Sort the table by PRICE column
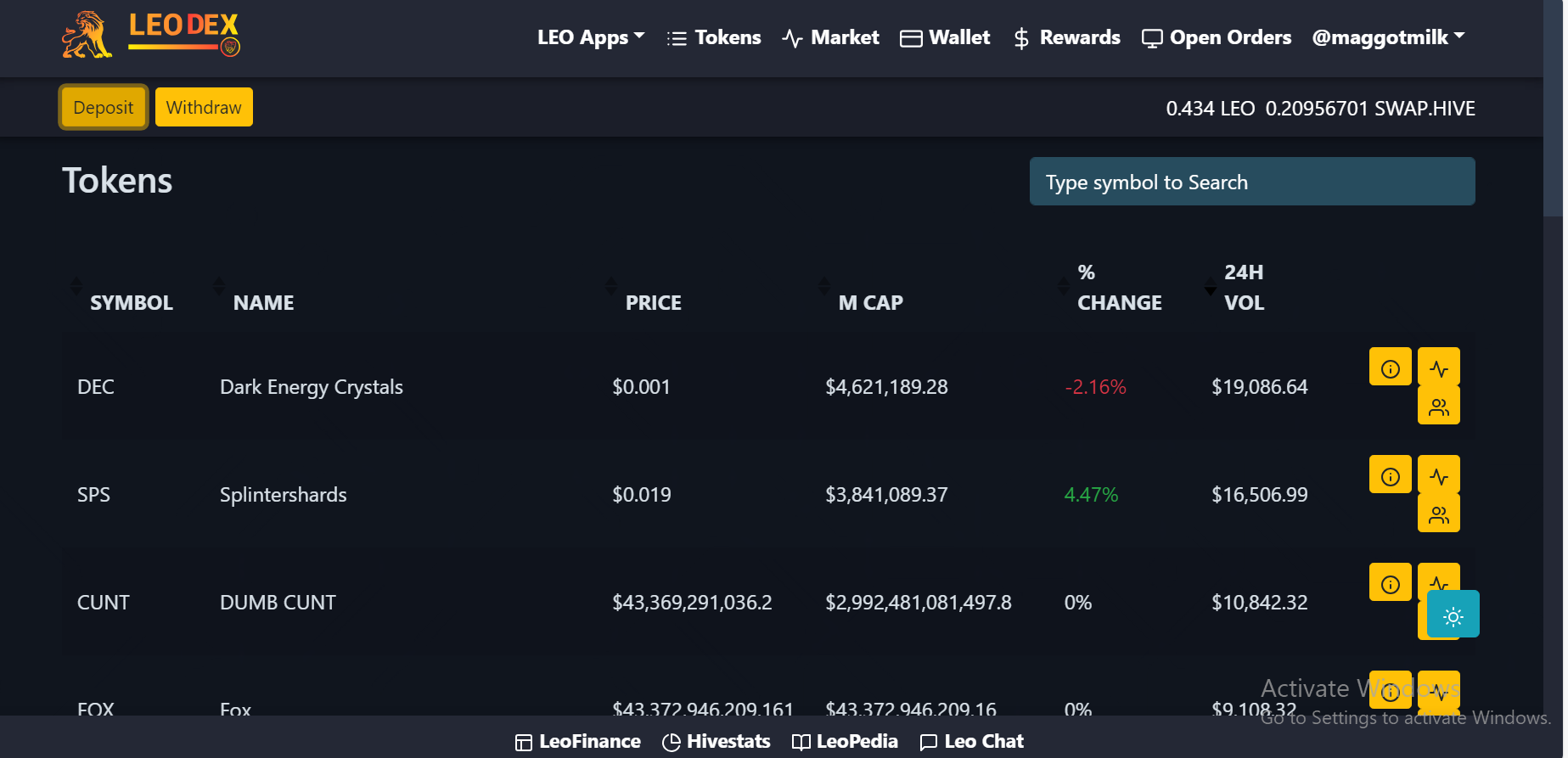This screenshot has width=1568, height=758. click(653, 303)
